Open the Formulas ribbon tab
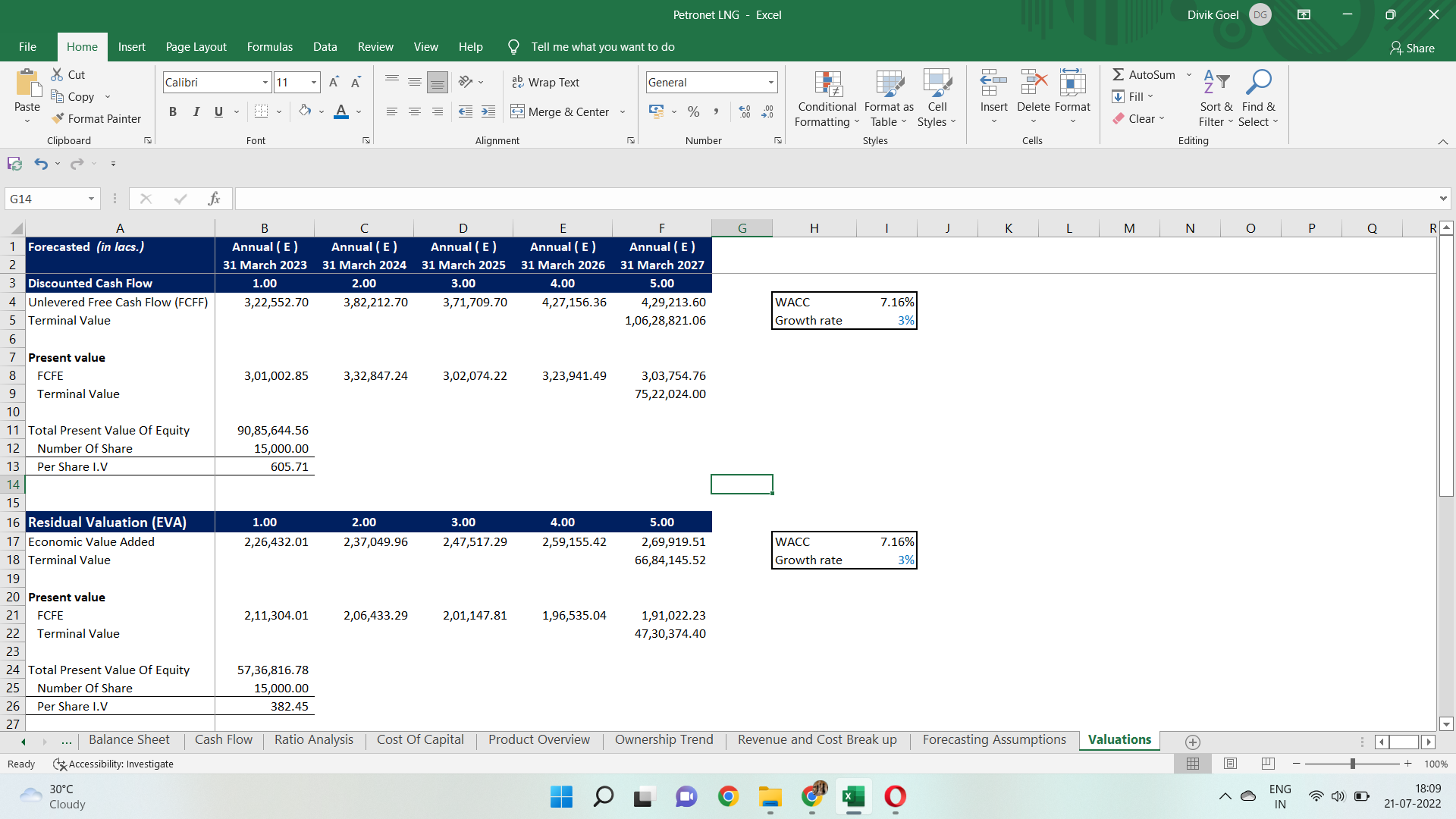1456x819 pixels. (269, 47)
